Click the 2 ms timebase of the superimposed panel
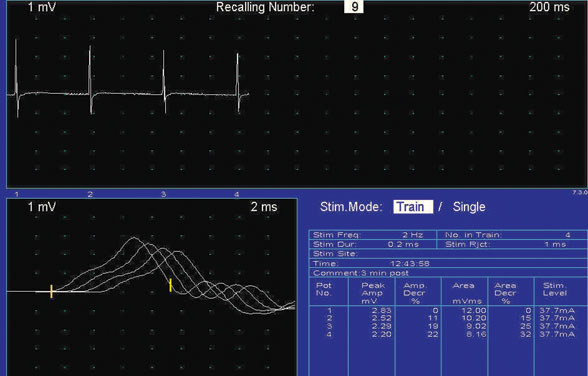 coord(264,207)
